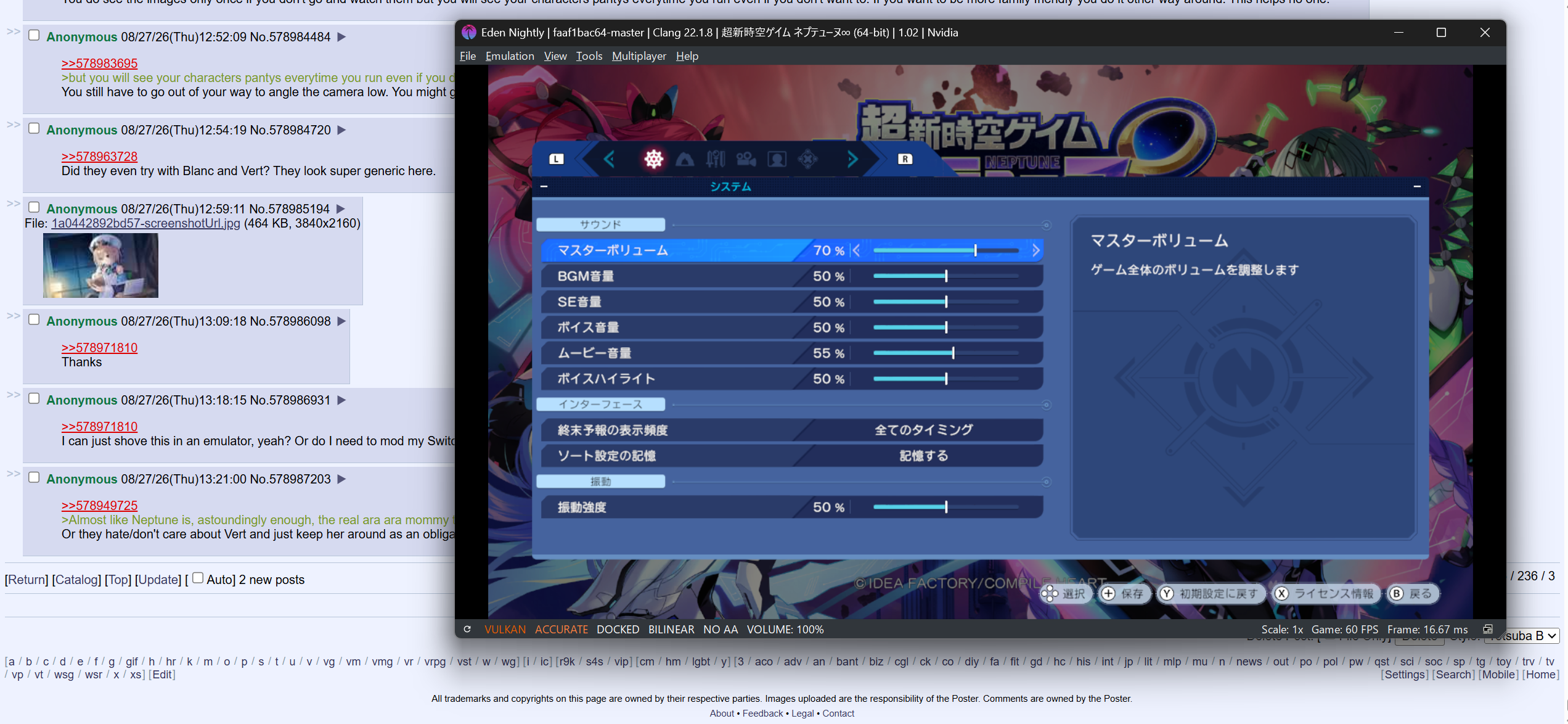Image resolution: width=1568 pixels, height=724 pixels.
Task: Tick the checkbox for post No.578984484
Action: pyautogui.click(x=35, y=35)
